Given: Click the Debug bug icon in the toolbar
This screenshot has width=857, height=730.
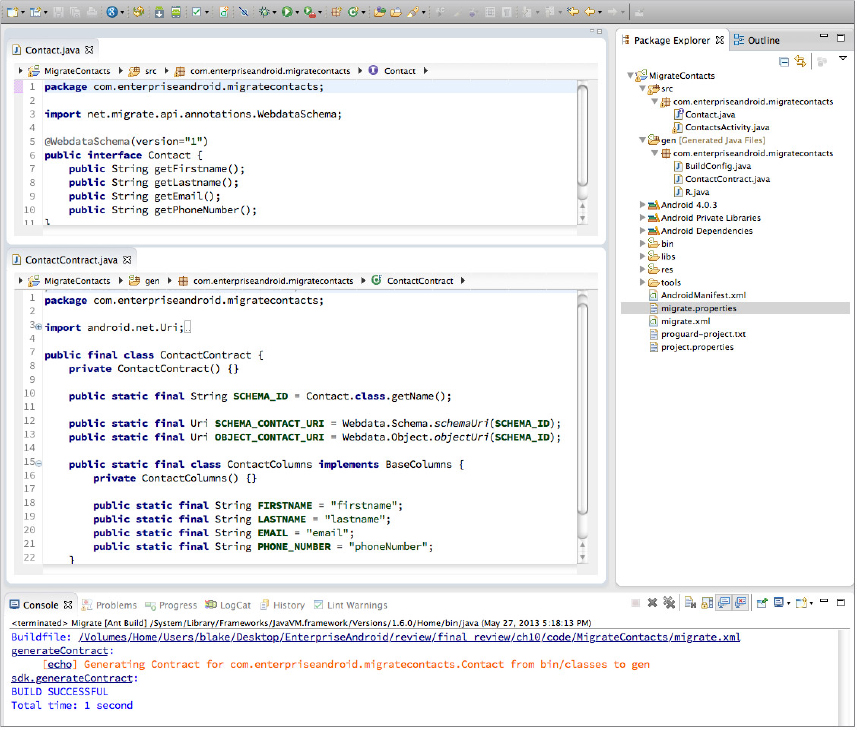Looking at the screenshot, I should tap(265, 12).
